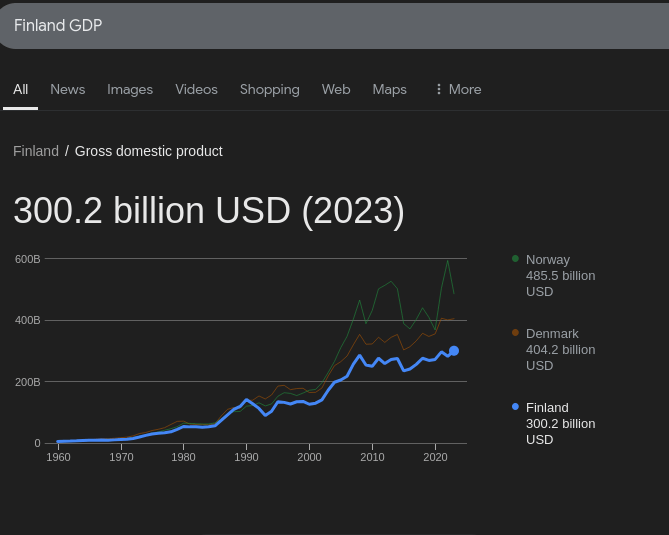Click the 600B y-axis label

coord(27,259)
